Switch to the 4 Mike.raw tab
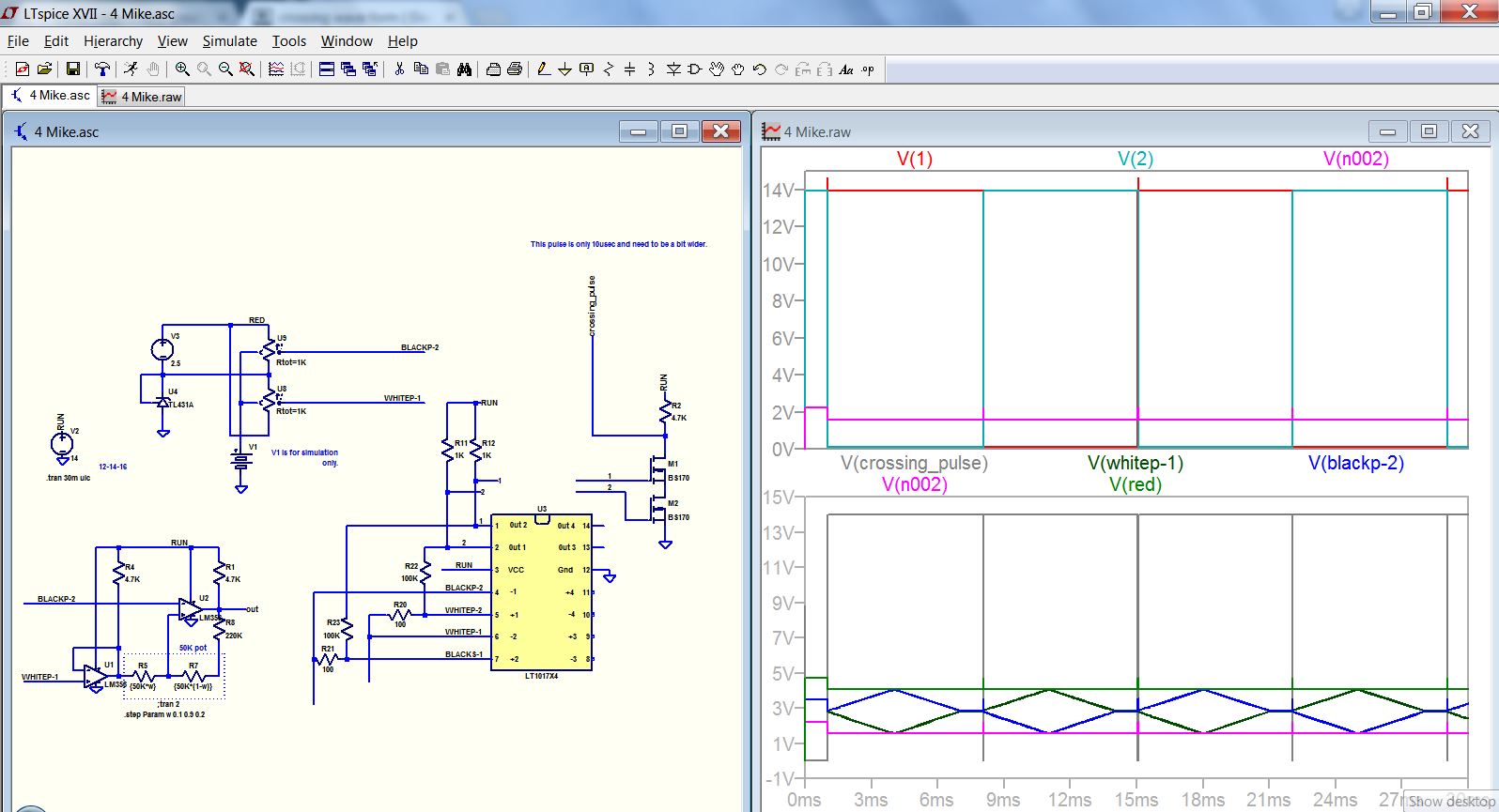 pyautogui.click(x=142, y=97)
